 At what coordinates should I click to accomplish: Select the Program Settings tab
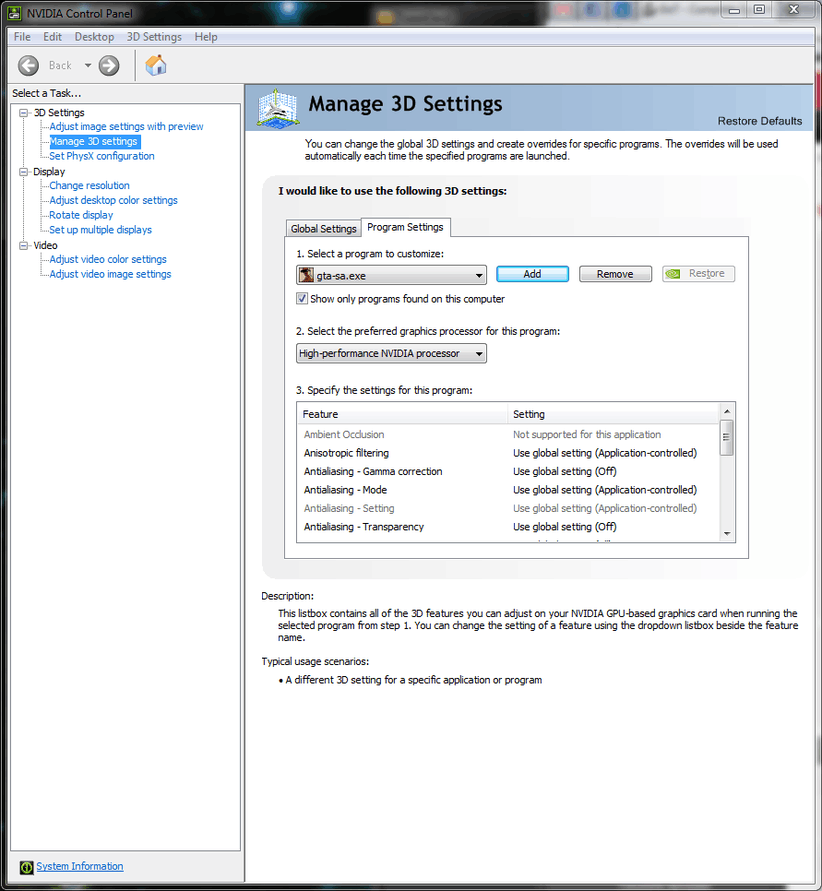coord(405,227)
